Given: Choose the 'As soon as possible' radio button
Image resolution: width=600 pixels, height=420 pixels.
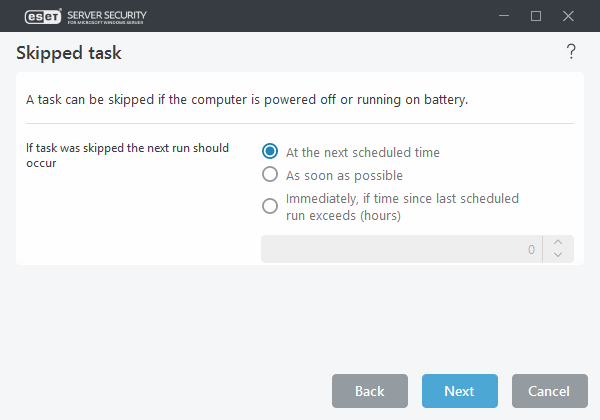Looking at the screenshot, I should point(269,175).
